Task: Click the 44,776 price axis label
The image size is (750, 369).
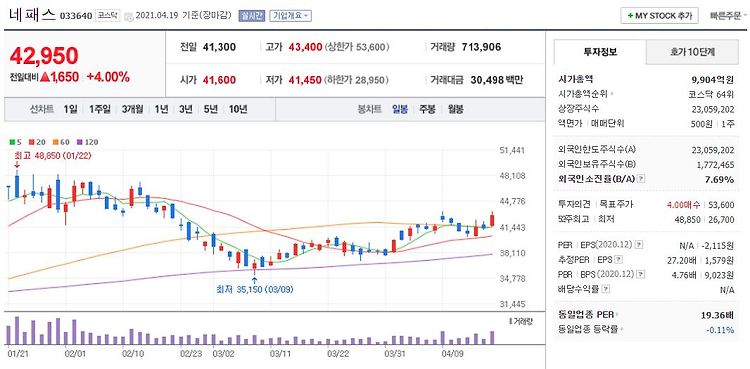Action: coord(511,201)
